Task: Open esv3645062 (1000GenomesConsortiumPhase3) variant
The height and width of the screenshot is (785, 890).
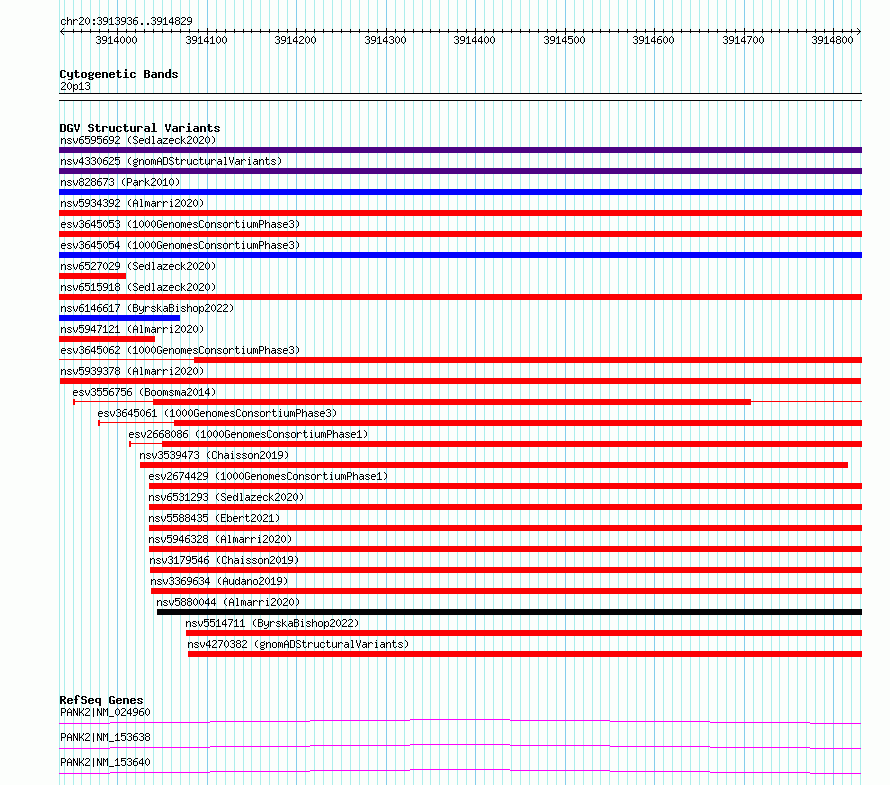Action: 180,350
